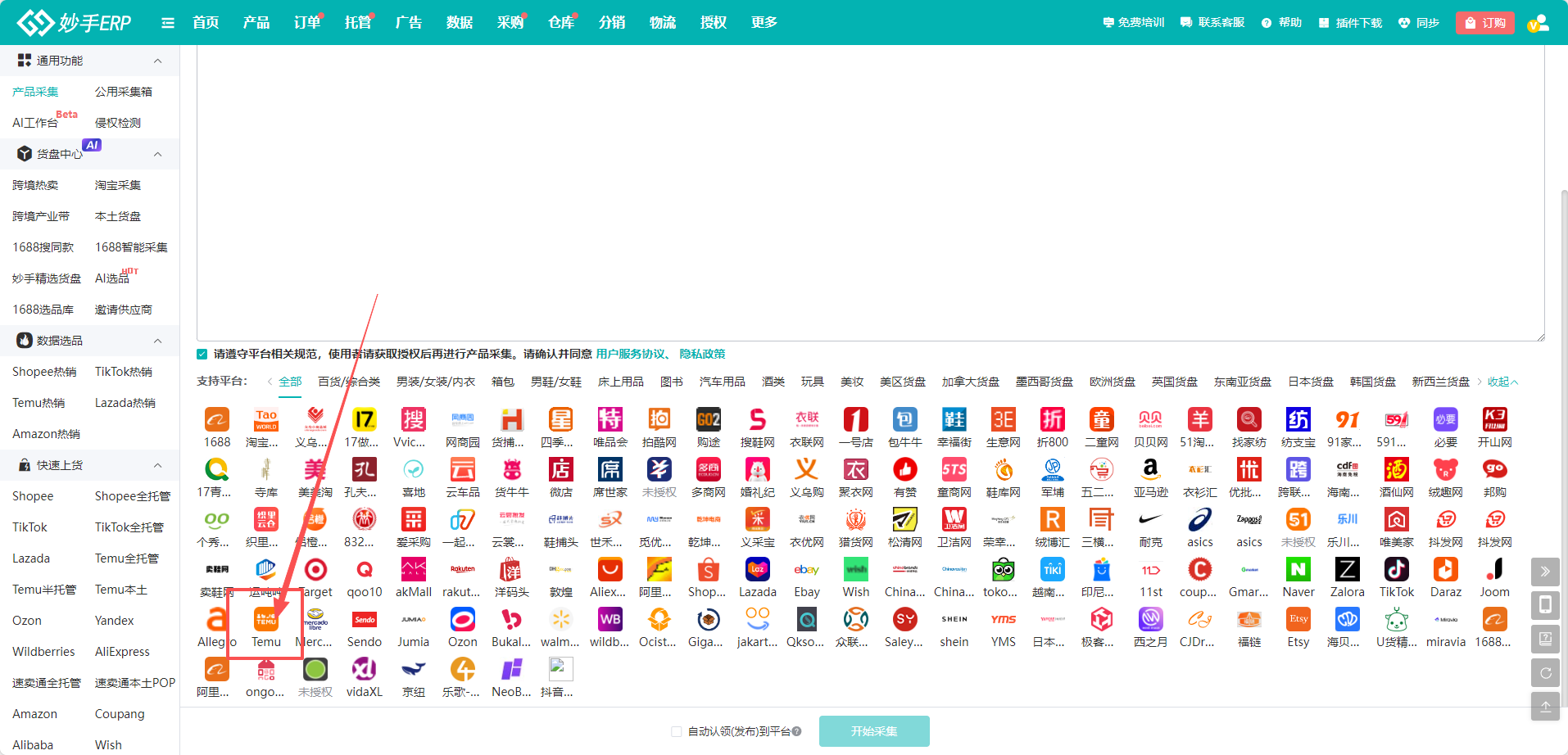Open the 广告 top menu
This screenshot has height=755, width=1568.
coord(409,23)
